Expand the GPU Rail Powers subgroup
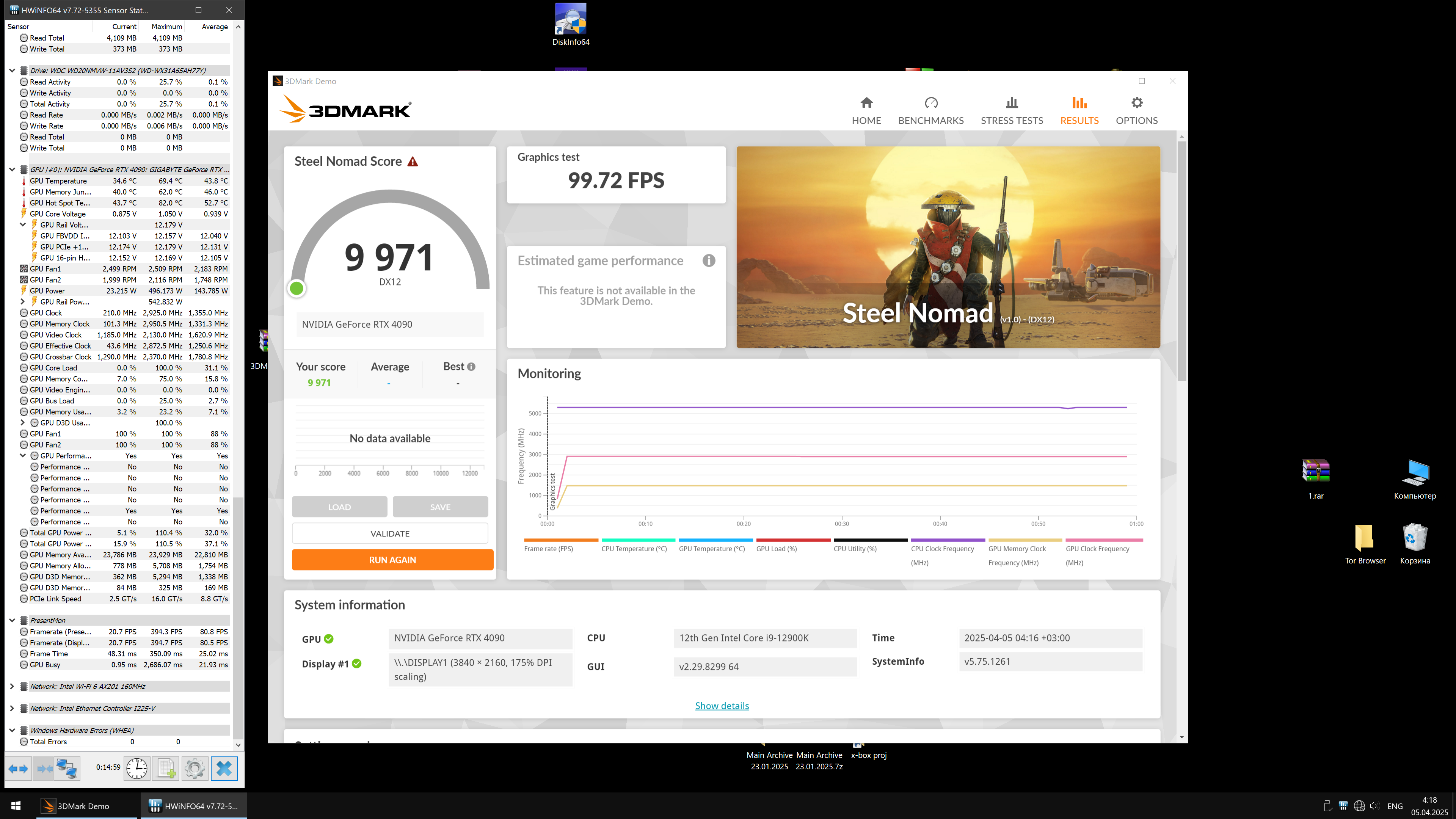1456x819 pixels. 23,302
